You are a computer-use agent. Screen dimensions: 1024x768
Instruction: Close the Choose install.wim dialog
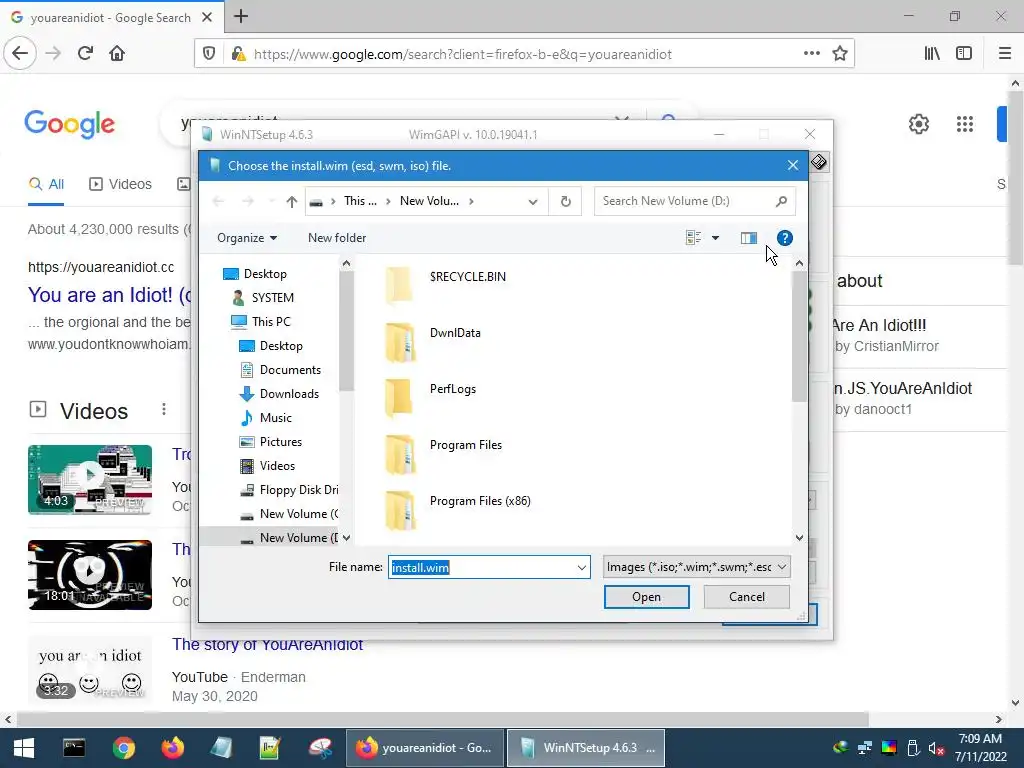click(793, 166)
